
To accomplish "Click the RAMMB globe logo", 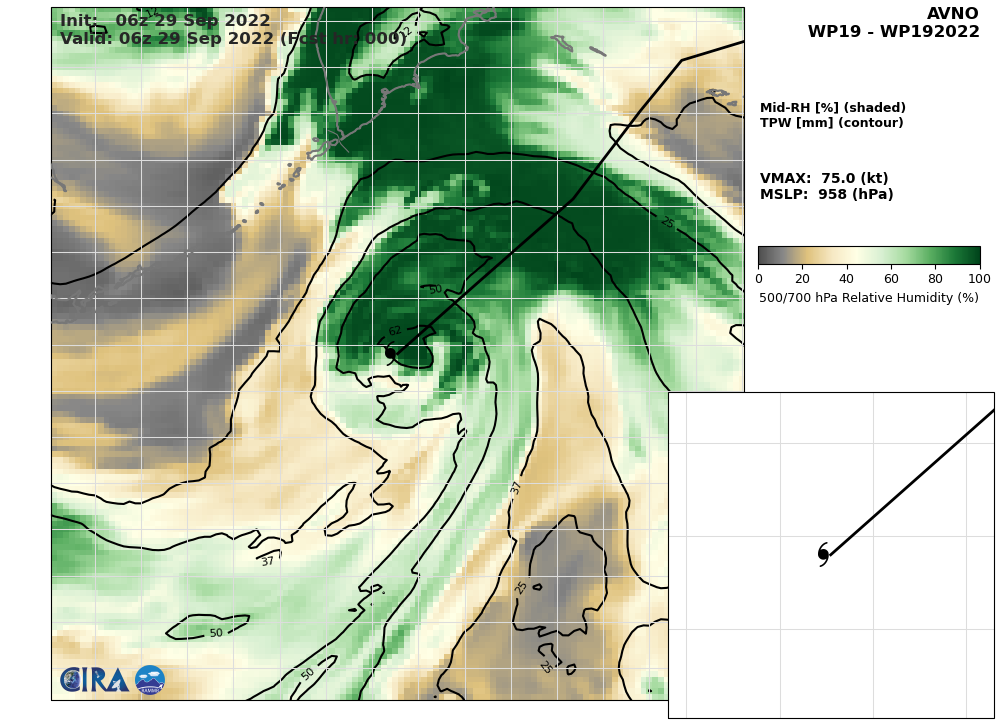I will click(x=150, y=680).
